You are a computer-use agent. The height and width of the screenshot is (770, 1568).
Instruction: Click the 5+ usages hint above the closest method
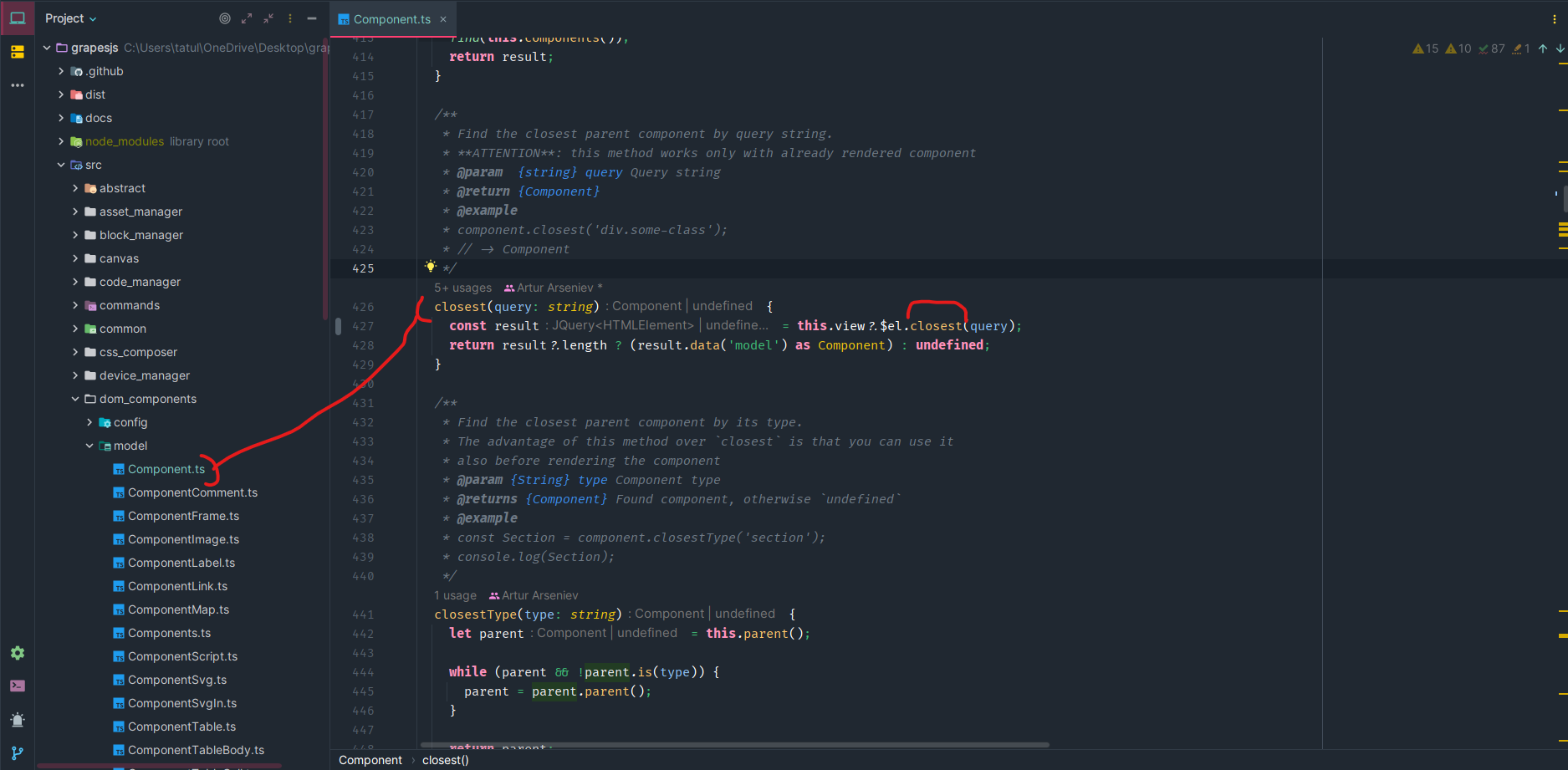[x=462, y=288]
